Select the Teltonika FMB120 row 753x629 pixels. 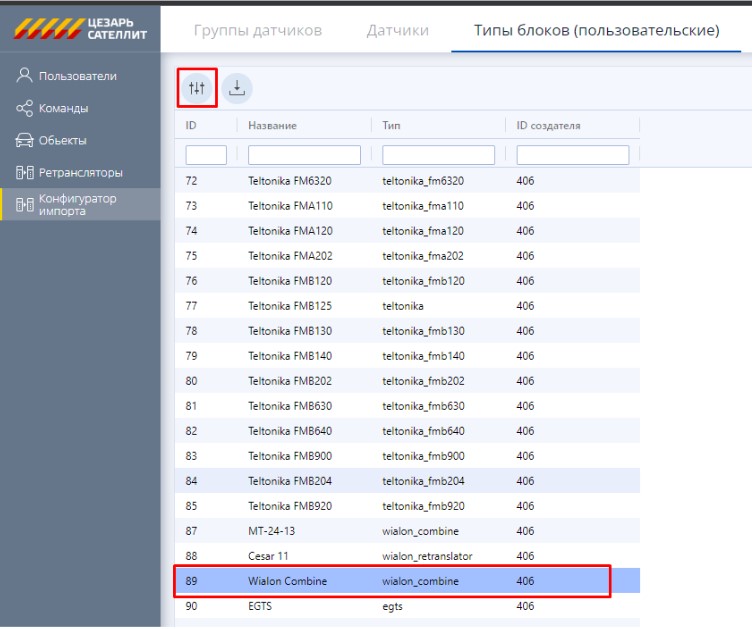tap(408, 281)
